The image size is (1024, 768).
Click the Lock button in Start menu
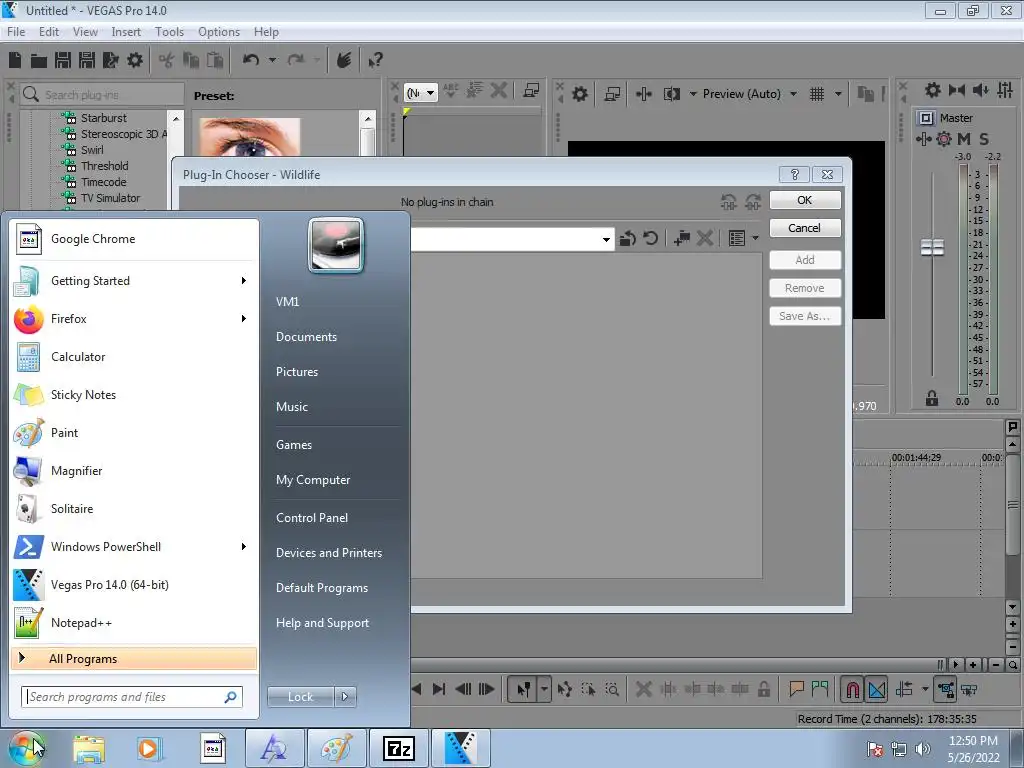300,697
